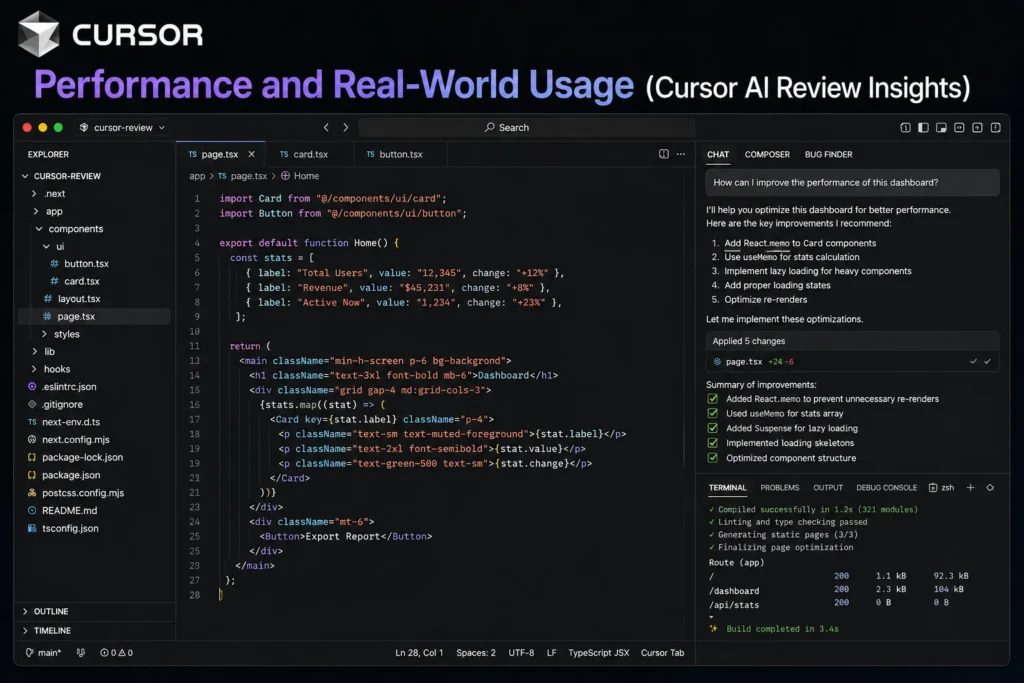
Task: Expand the lib folder
Action: coord(35,351)
